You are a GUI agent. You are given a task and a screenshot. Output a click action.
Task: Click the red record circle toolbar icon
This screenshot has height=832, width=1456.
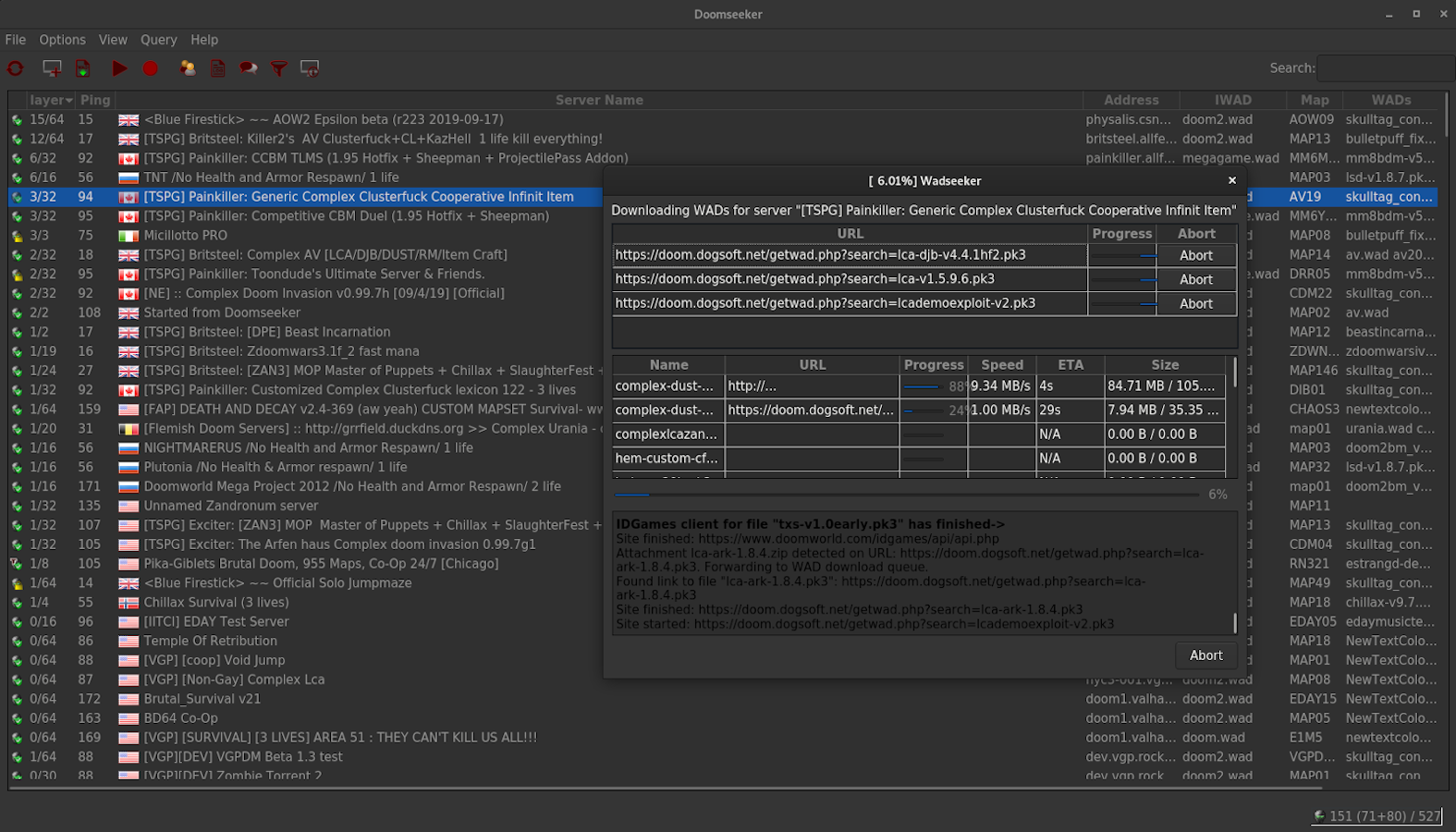click(x=151, y=68)
